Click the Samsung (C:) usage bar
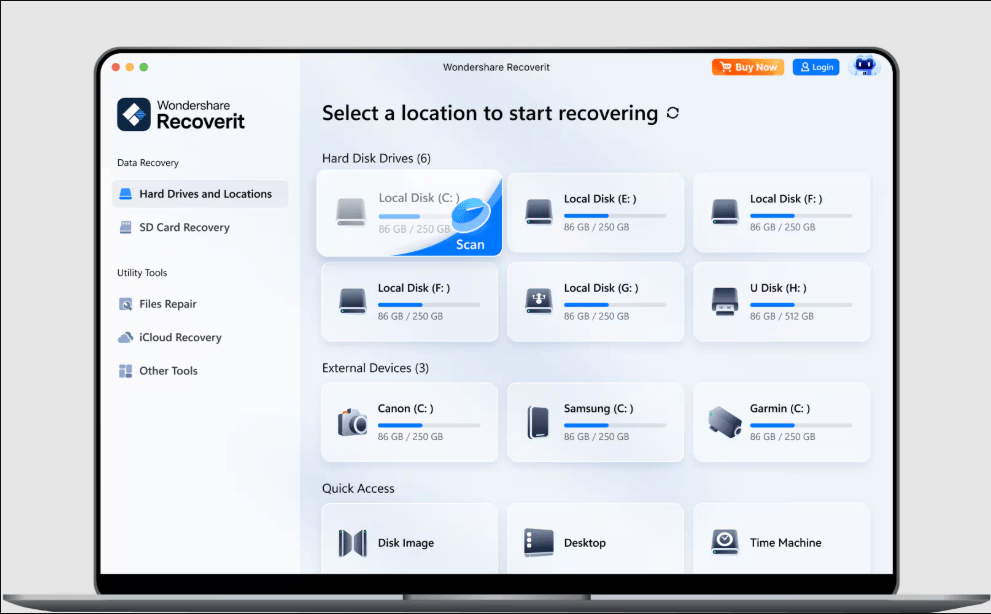 click(x=615, y=426)
